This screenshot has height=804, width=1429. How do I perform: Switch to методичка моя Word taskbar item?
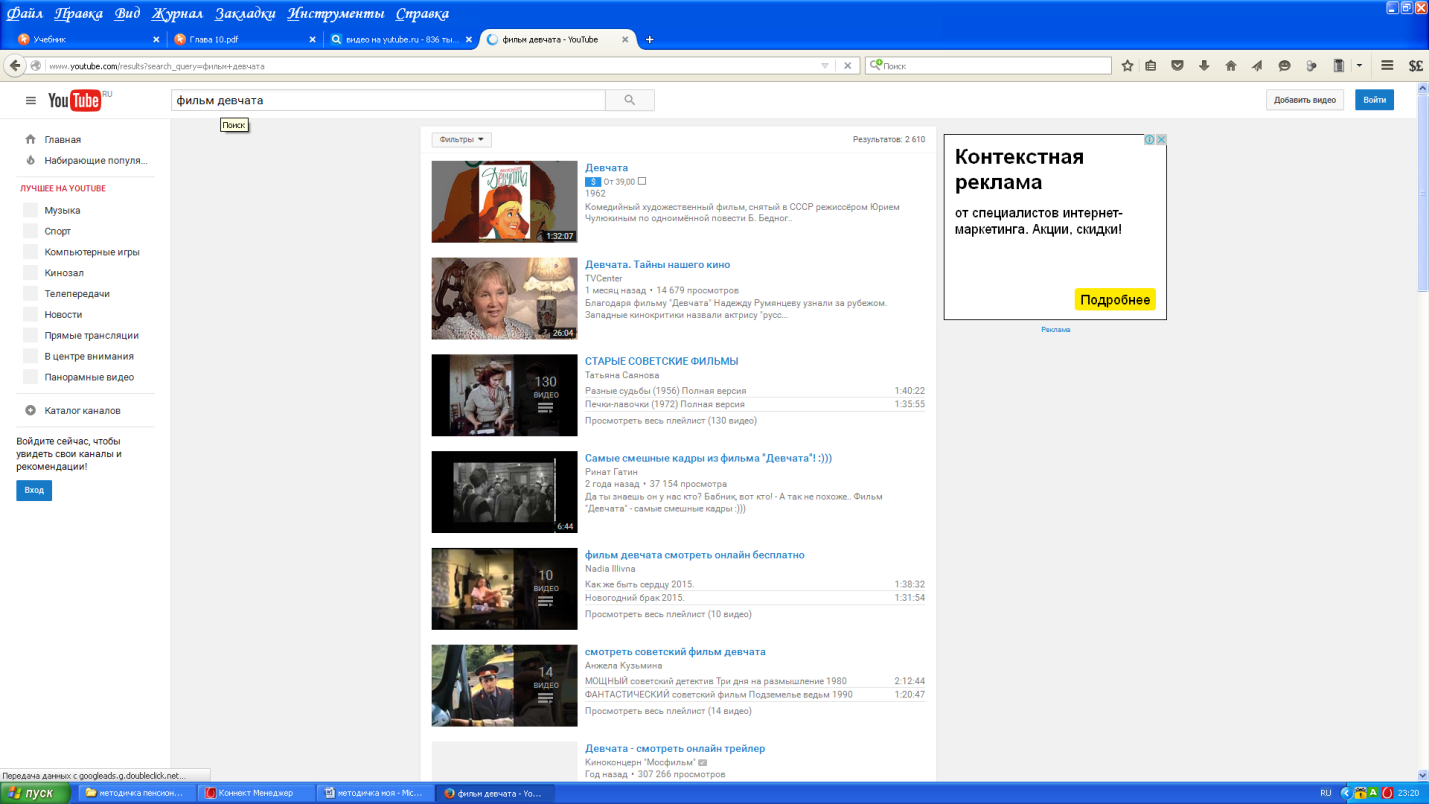pyautogui.click(x=376, y=793)
